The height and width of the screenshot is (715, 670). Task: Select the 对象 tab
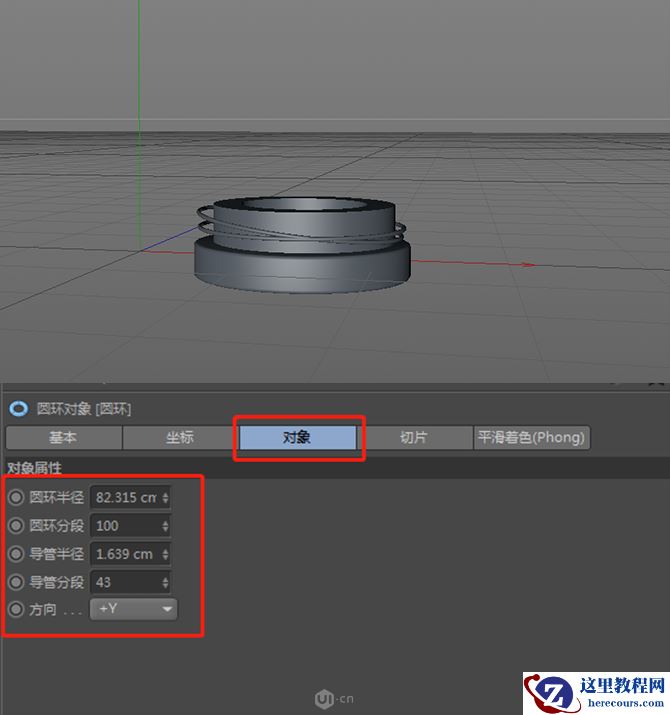click(x=297, y=437)
